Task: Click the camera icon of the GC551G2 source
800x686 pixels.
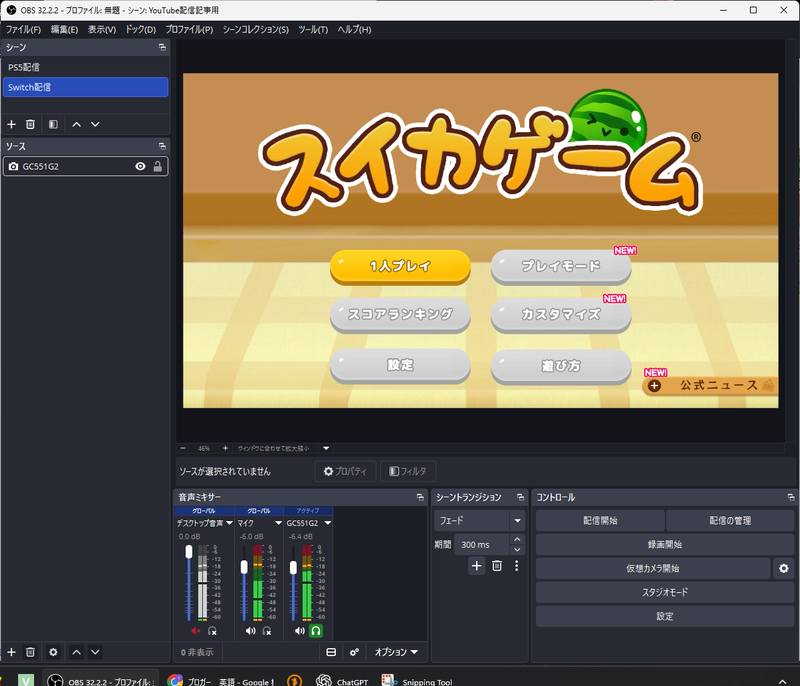Action: click(x=14, y=166)
